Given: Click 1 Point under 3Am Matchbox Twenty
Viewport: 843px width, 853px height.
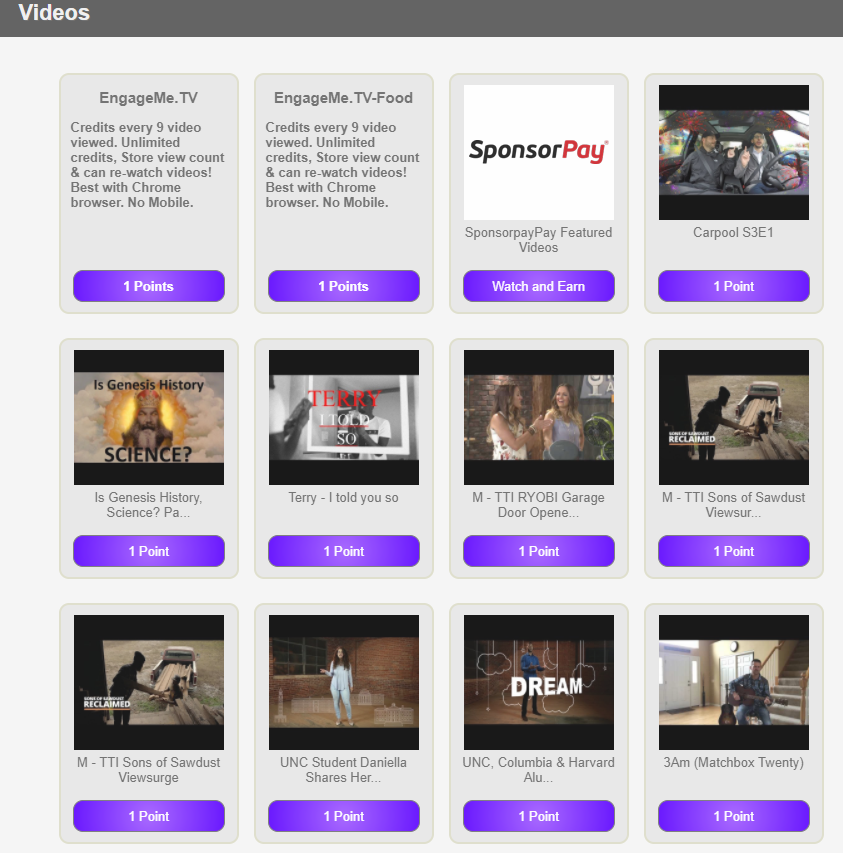Looking at the screenshot, I should tap(733, 816).
